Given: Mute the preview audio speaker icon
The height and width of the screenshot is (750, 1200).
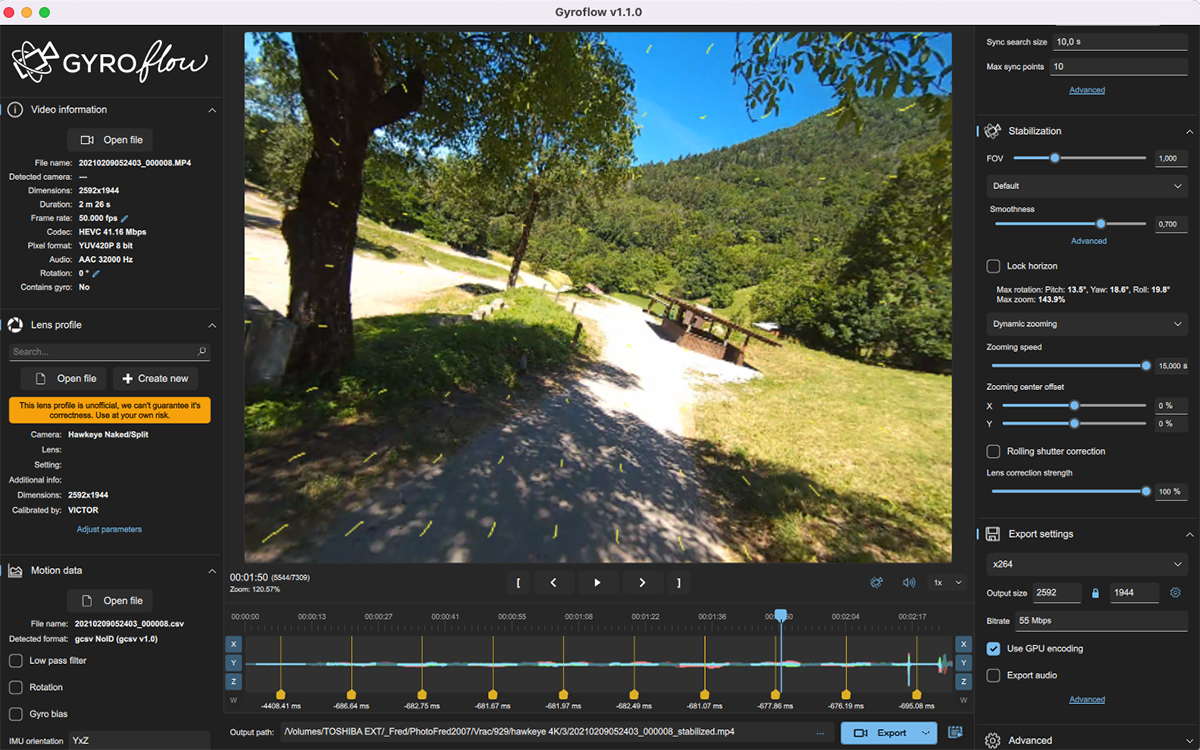Looking at the screenshot, I should tap(909, 582).
